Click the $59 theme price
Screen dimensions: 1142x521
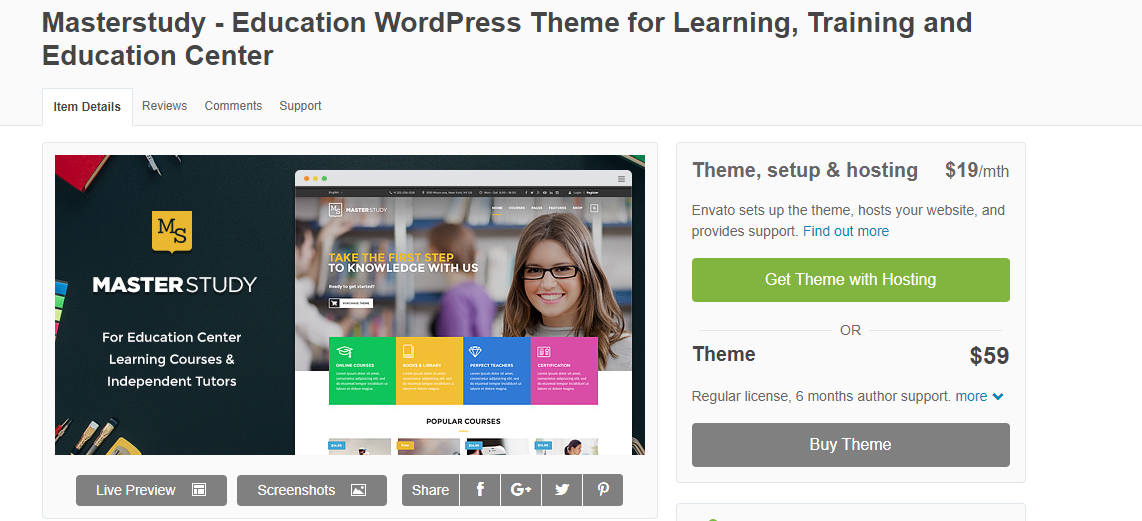[x=990, y=356]
